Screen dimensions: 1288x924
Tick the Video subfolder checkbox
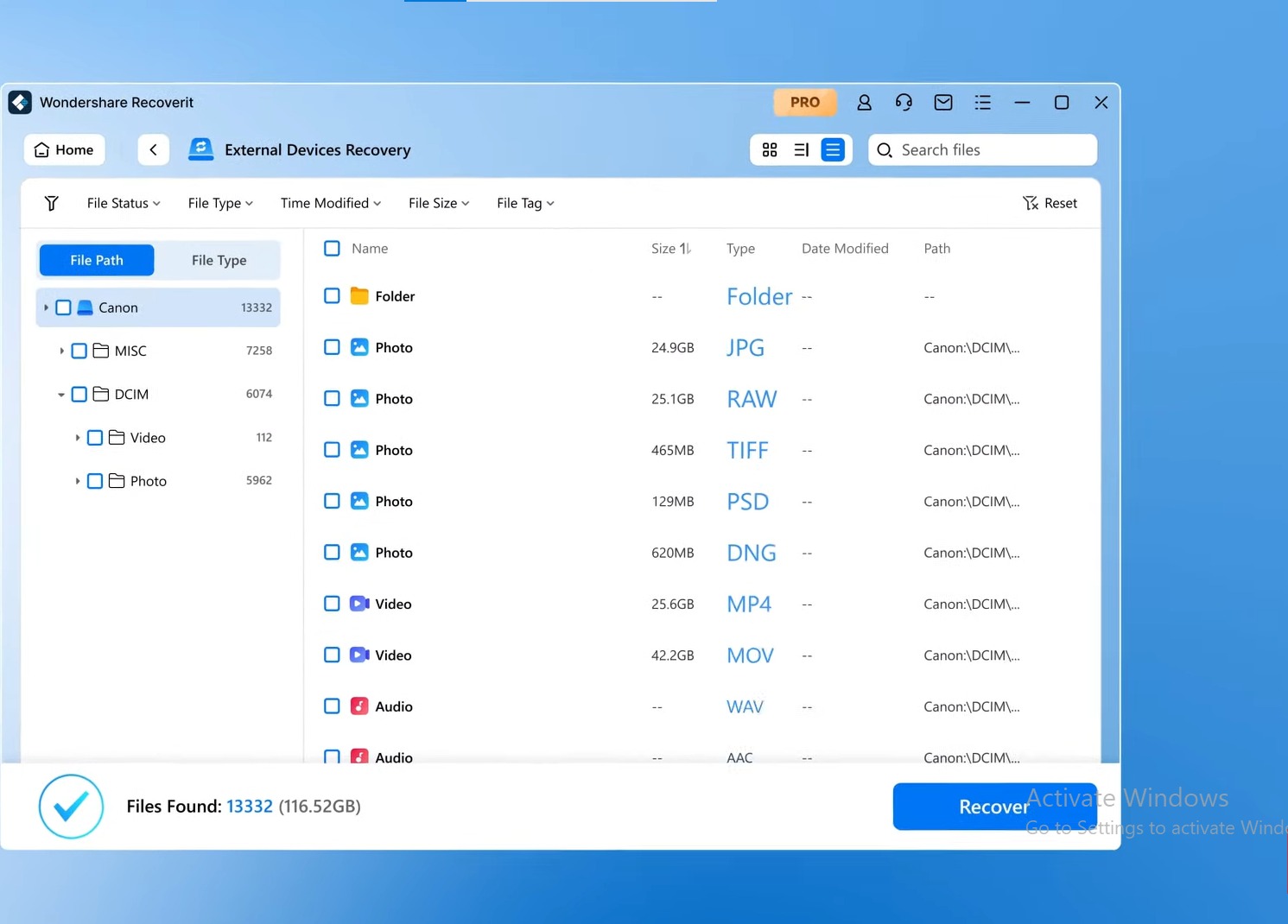pos(95,438)
